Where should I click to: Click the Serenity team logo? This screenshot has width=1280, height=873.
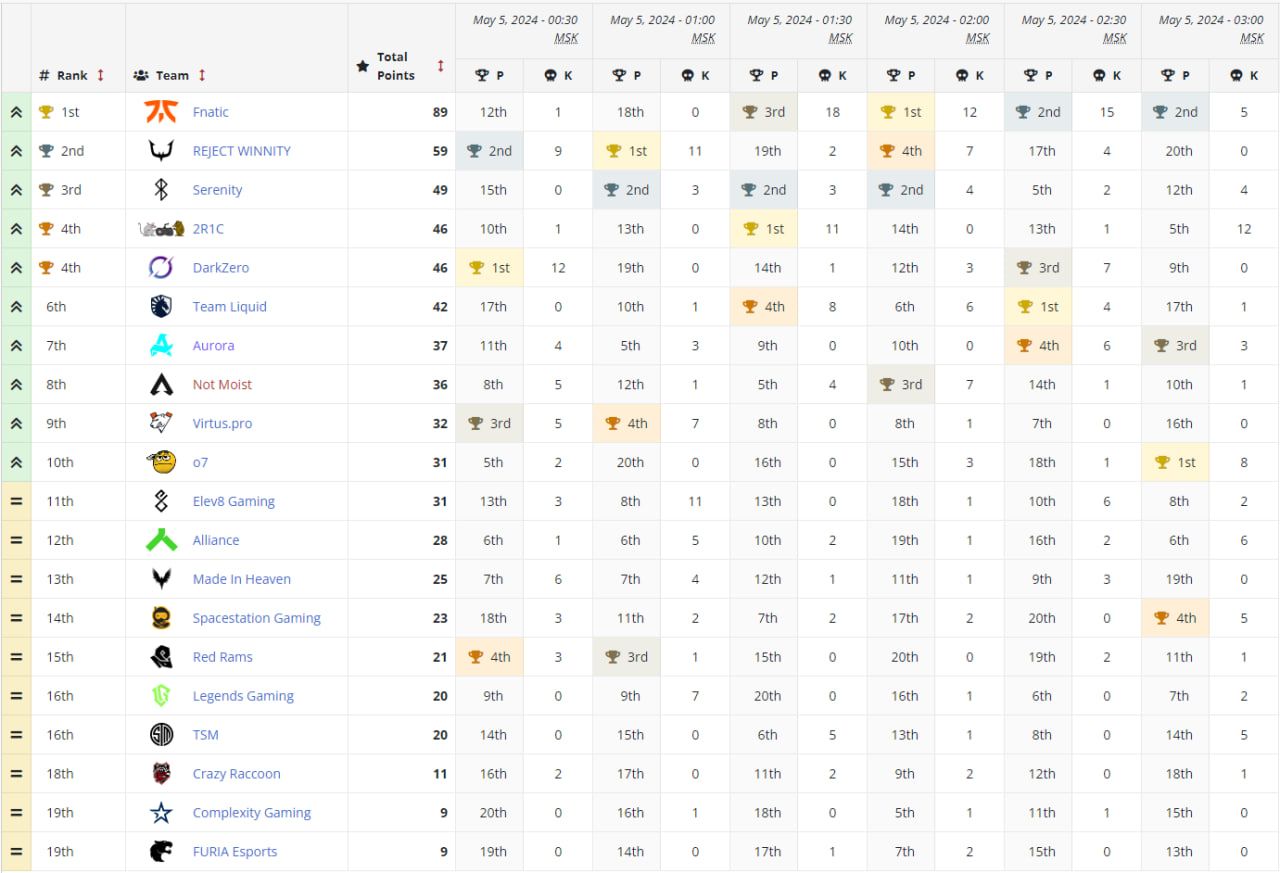pyautogui.click(x=161, y=190)
